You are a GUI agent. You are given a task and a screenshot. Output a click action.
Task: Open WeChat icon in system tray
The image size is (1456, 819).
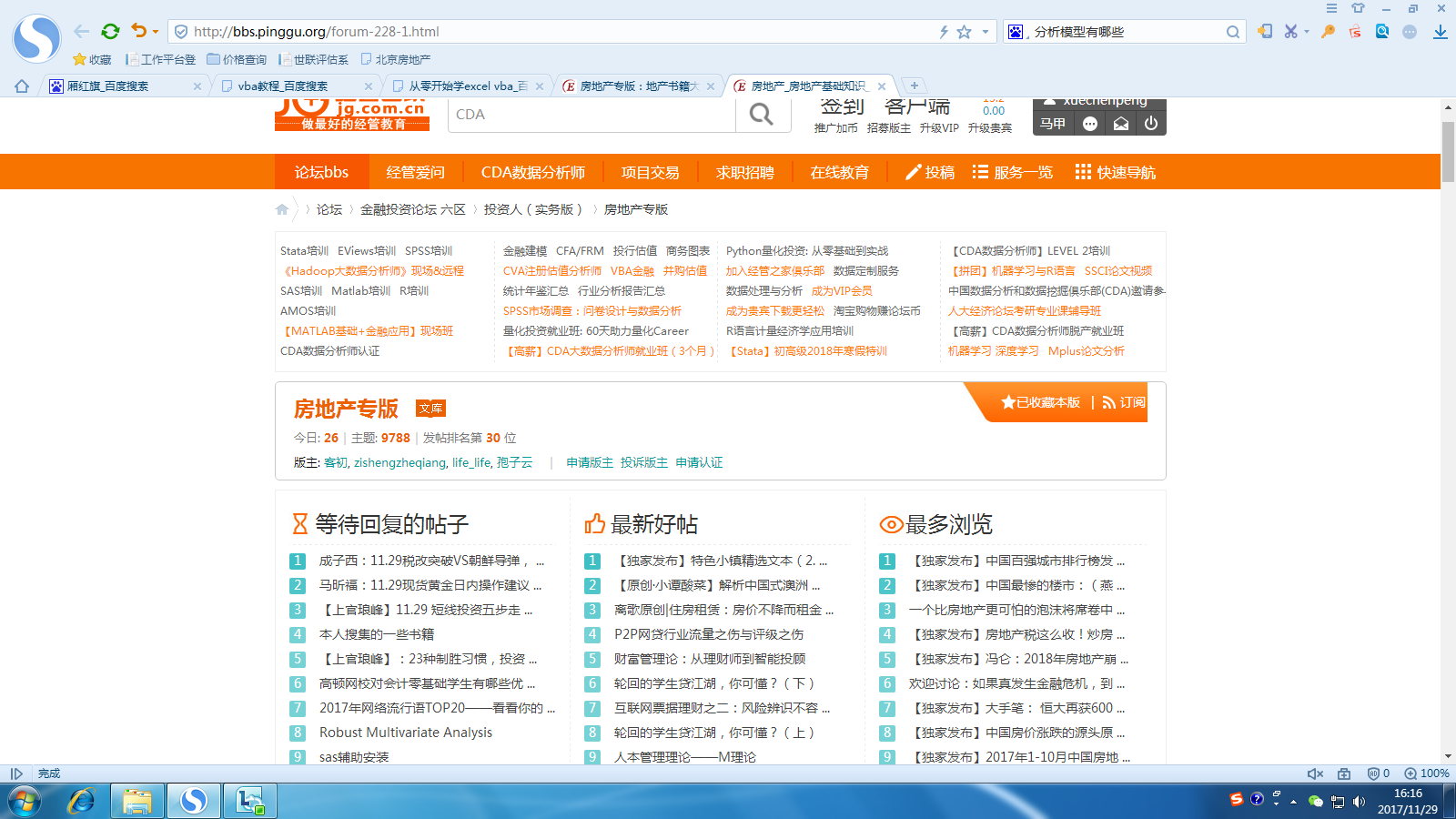click(x=1315, y=801)
